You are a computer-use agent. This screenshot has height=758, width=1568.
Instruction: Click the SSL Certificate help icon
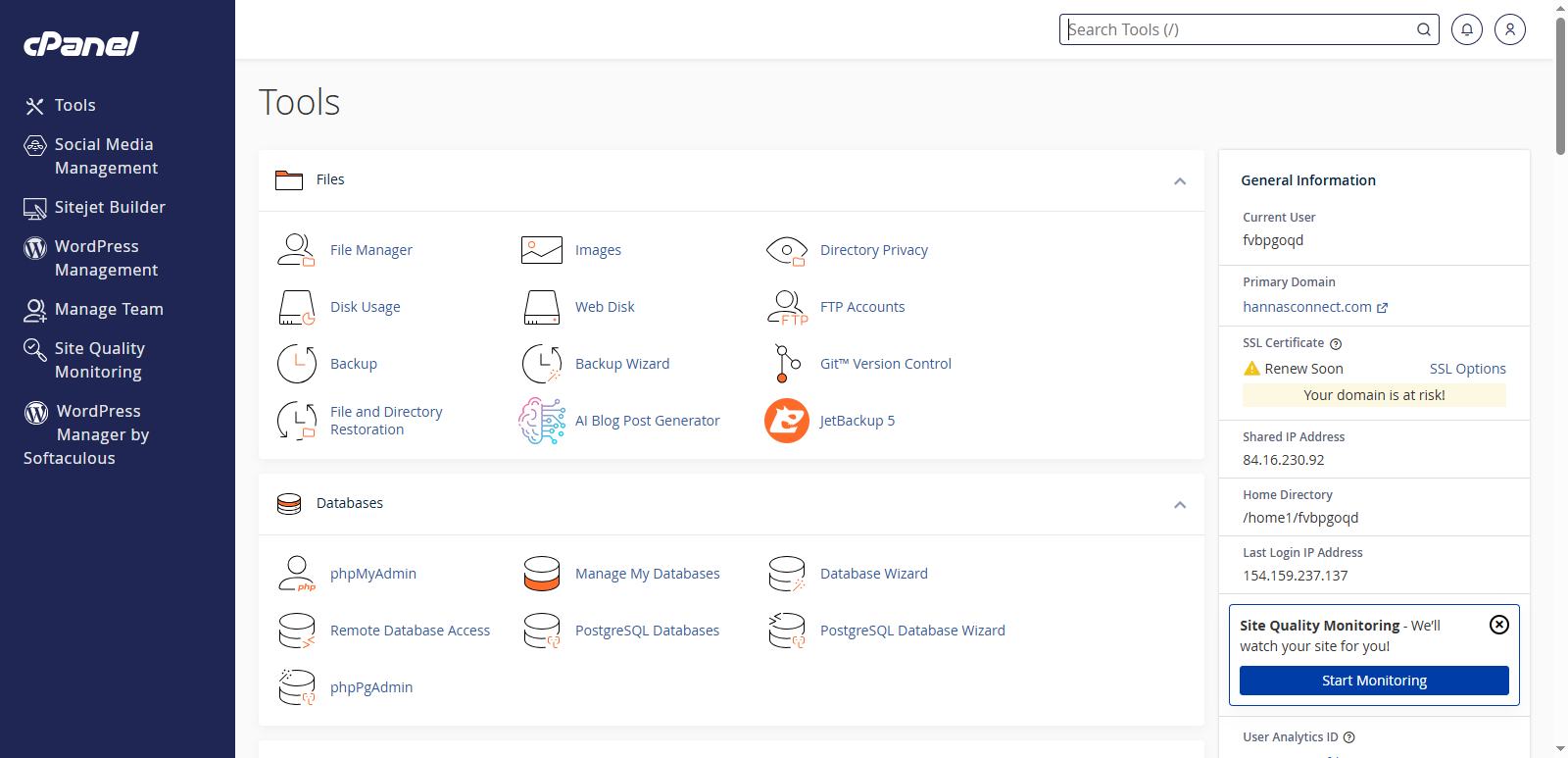tap(1336, 344)
